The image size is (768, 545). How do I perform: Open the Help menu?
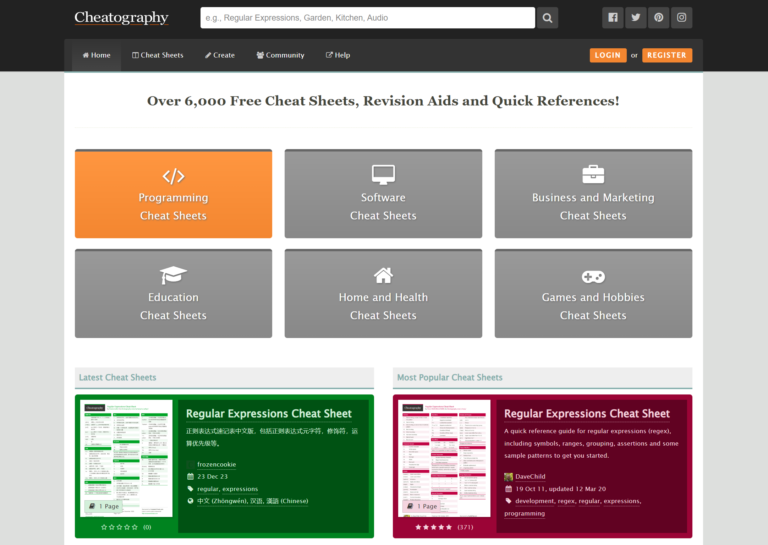[x=338, y=55]
